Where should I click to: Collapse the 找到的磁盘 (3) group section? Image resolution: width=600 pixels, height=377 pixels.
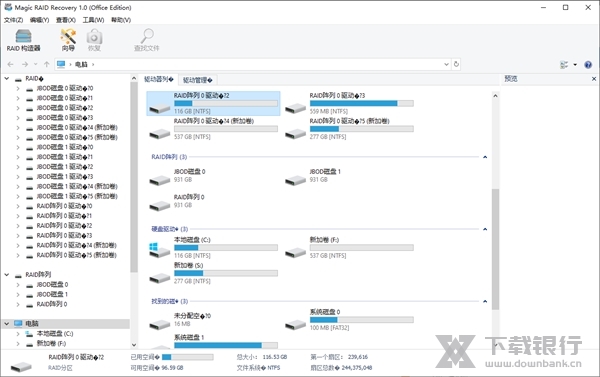tap(485, 301)
